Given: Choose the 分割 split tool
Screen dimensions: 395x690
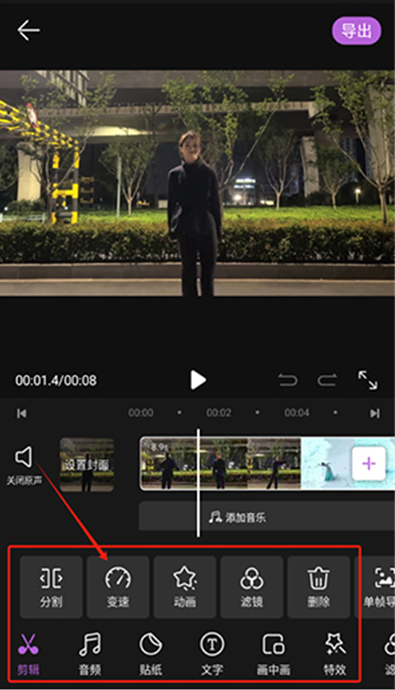Looking at the screenshot, I should (51, 587).
